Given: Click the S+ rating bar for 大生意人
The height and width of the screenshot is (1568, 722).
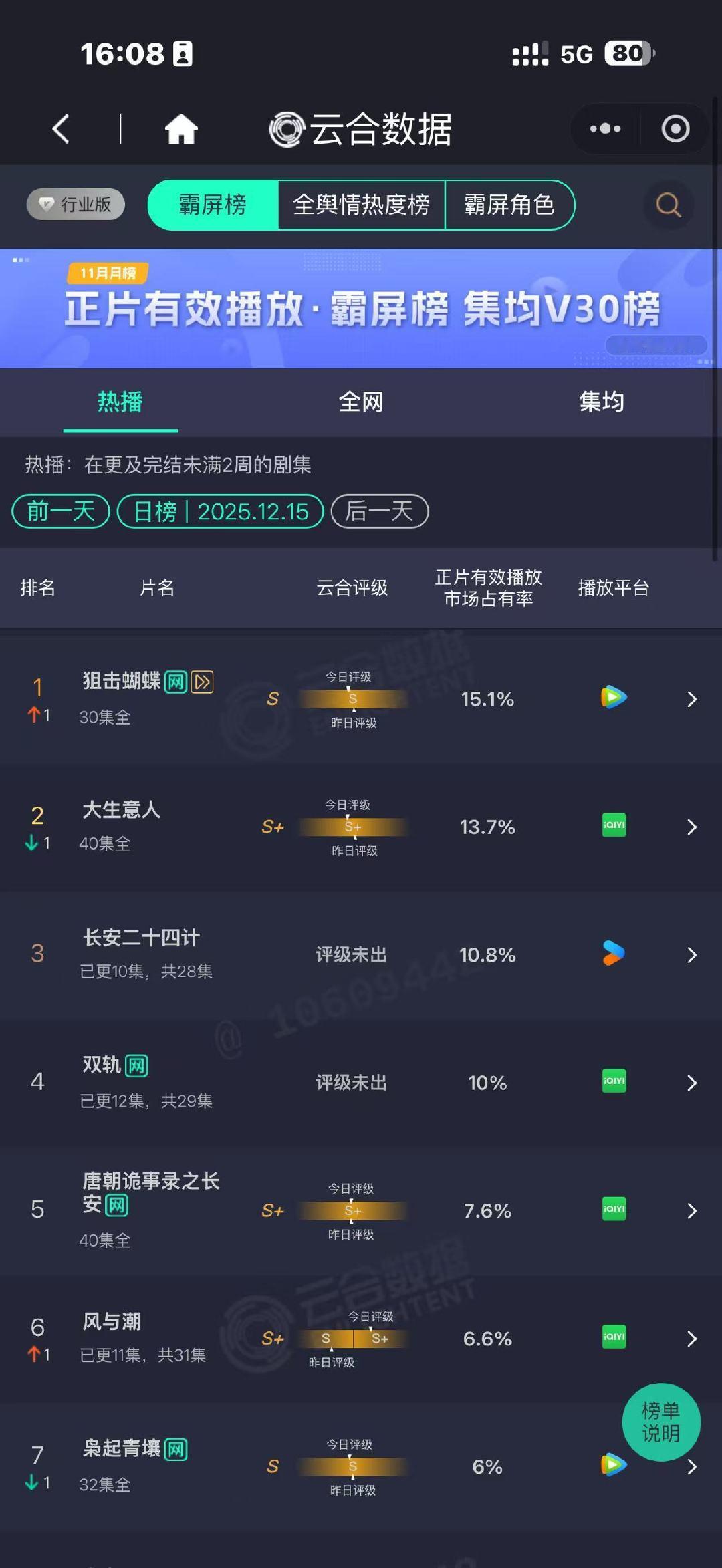Looking at the screenshot, I should tap(352, 827).
